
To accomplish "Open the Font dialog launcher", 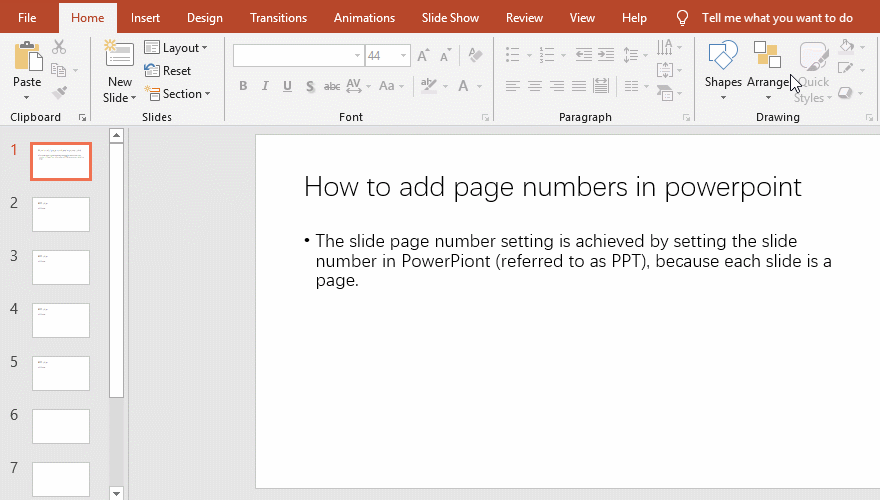I will point(485,117).
